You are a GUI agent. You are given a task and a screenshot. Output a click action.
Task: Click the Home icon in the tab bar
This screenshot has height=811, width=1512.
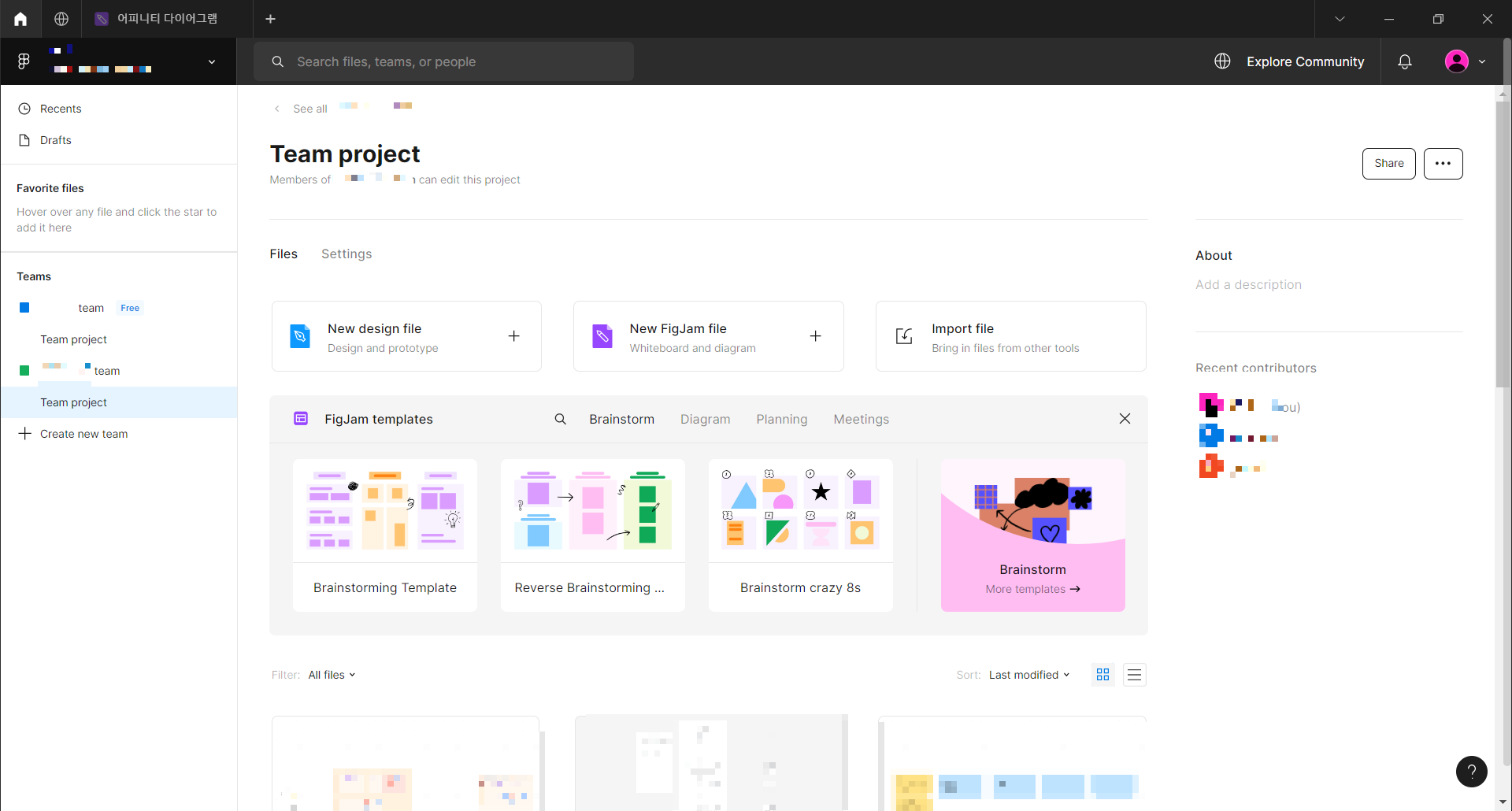[x=20, y=19]
